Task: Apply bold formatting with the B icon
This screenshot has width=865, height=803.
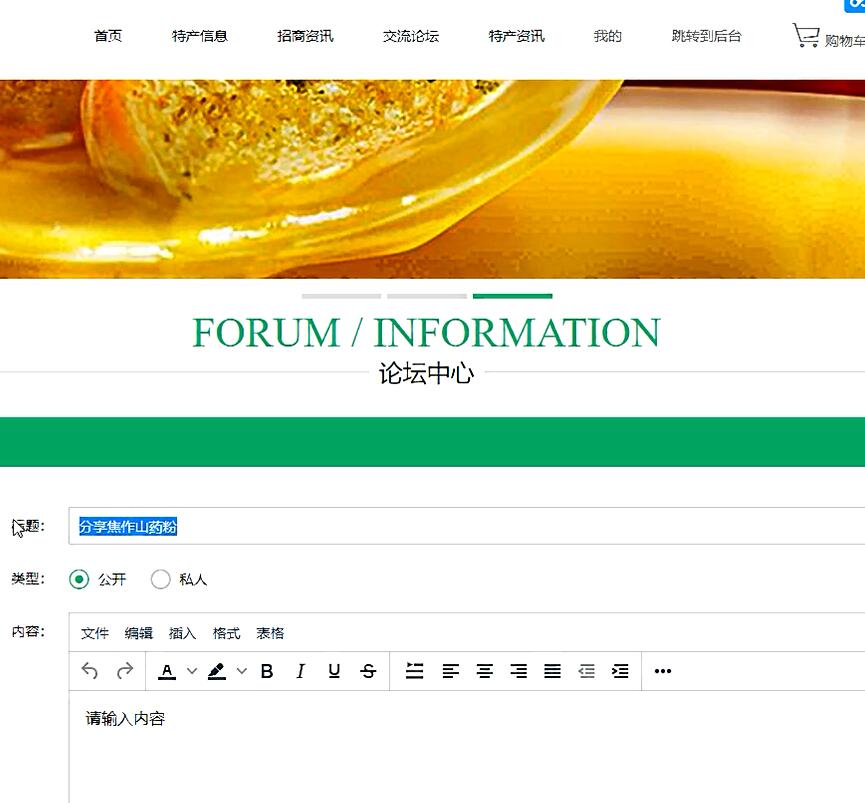Action: coord(266,671)
